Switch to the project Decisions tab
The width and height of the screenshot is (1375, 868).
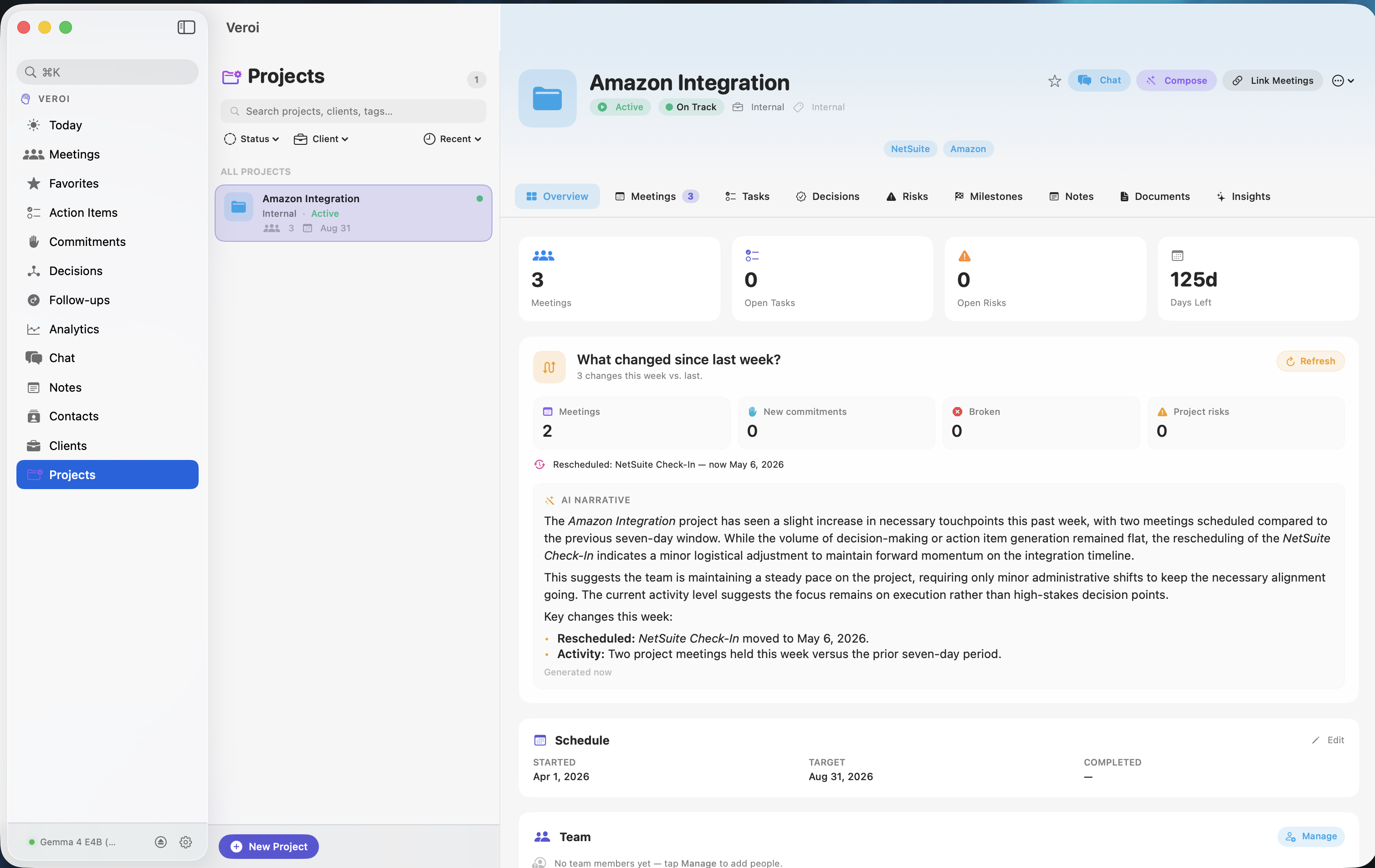pyautogui.click(x=827, y=196)
